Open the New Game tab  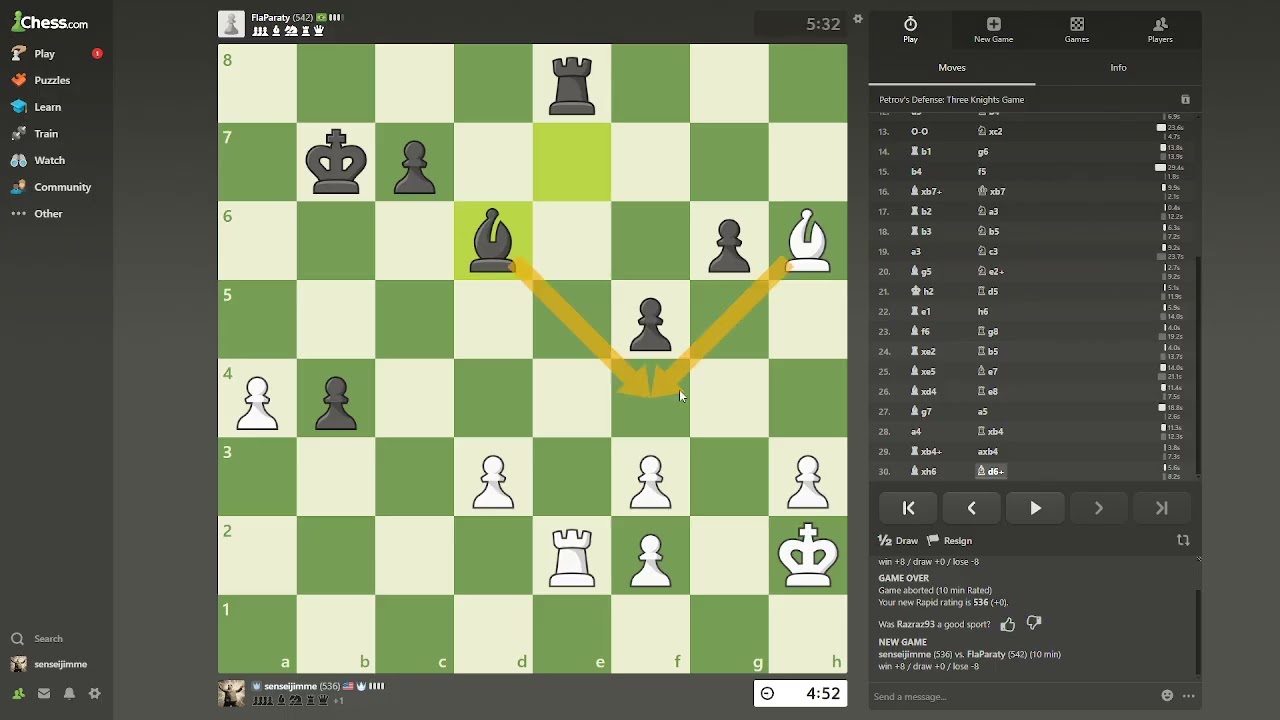993,30
